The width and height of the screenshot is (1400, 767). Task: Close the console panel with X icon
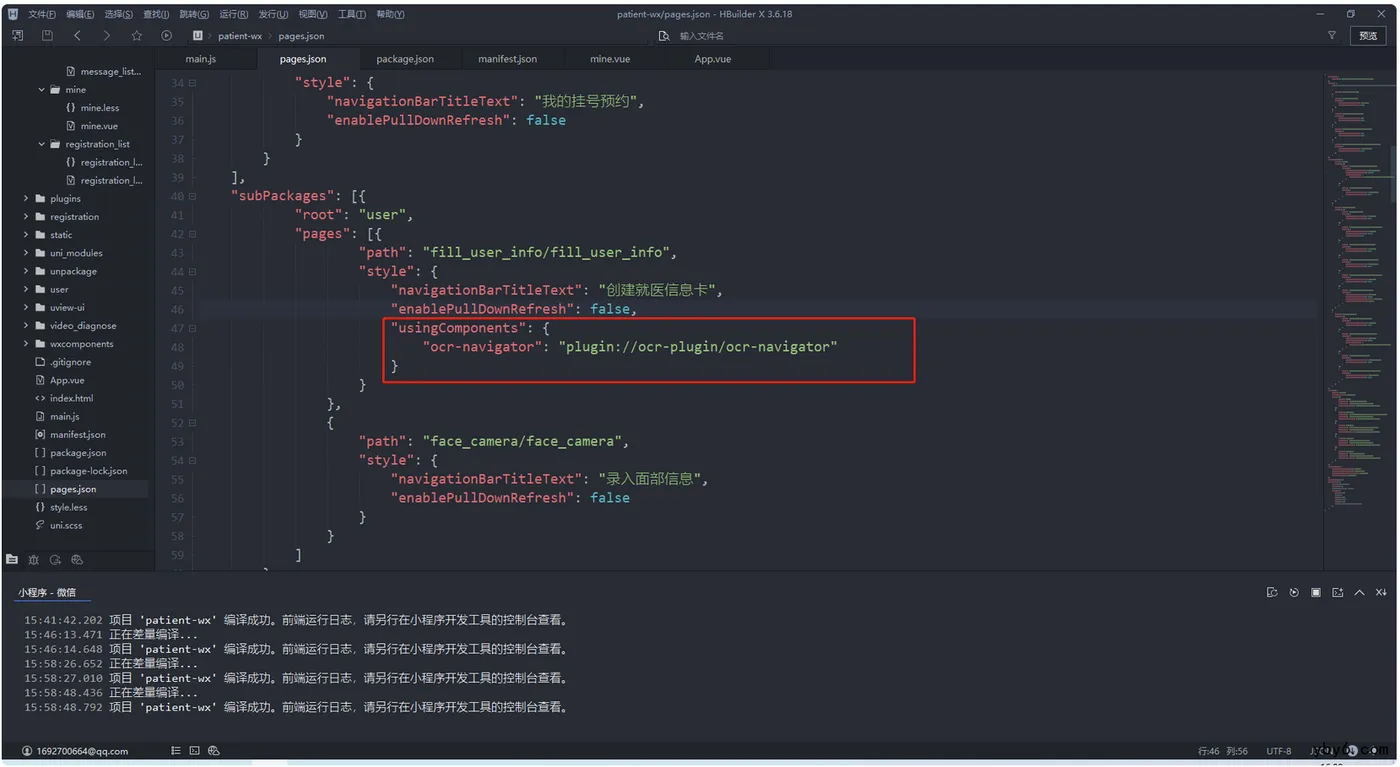1381,593
